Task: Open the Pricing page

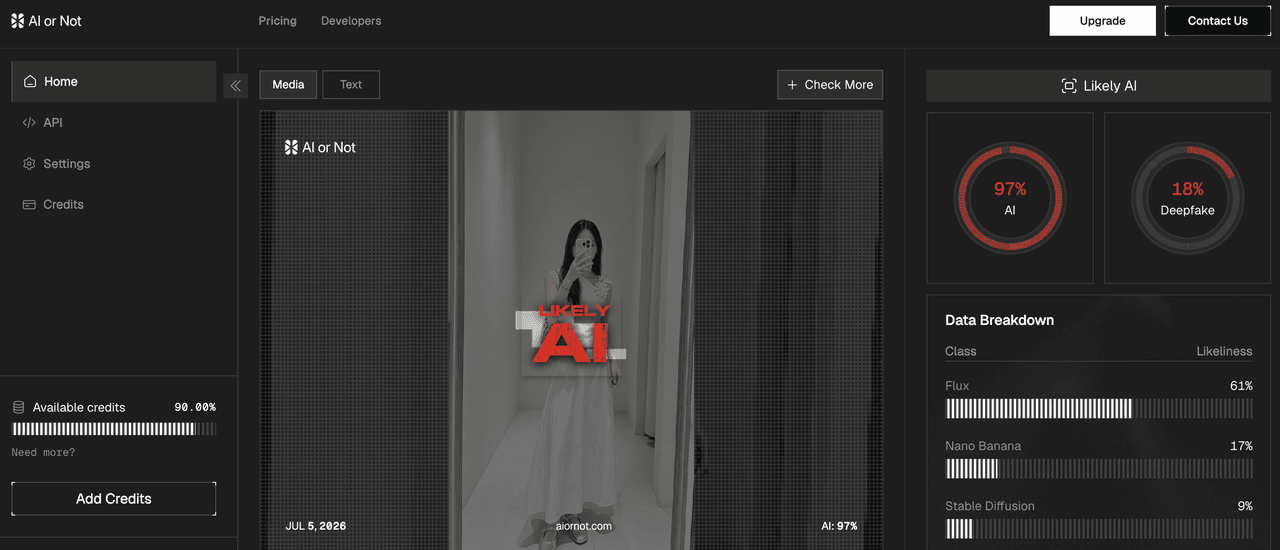Action: point(277,21)
